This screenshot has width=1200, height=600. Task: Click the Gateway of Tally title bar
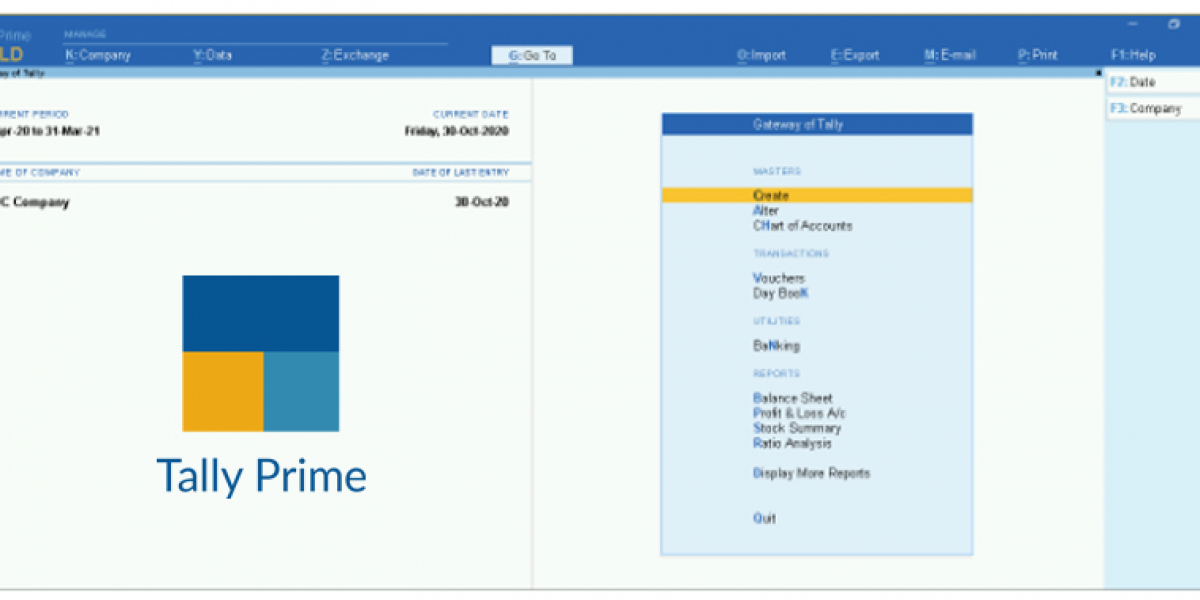click(817, 124)
